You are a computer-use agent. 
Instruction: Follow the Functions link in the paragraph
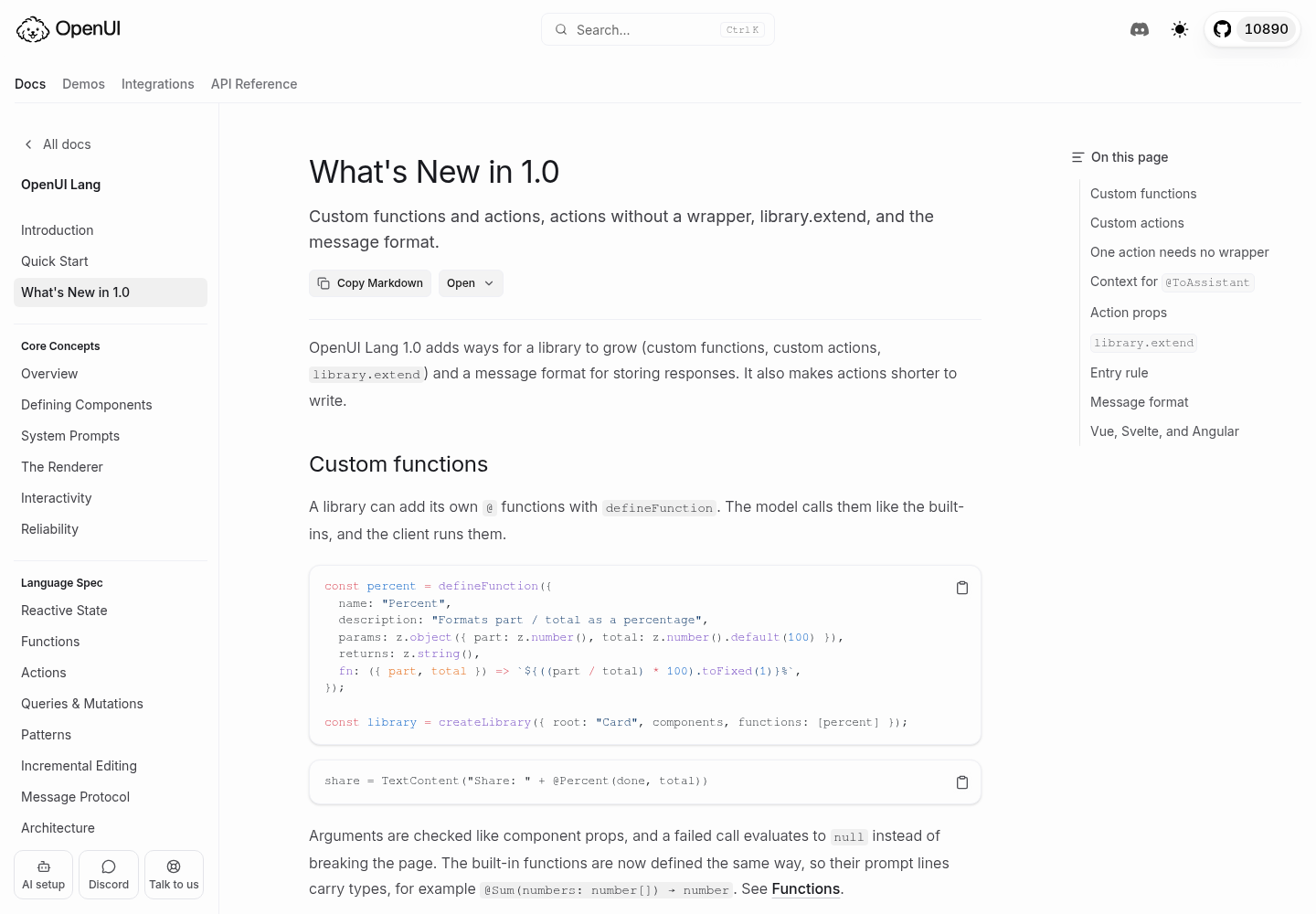point(806,888)
